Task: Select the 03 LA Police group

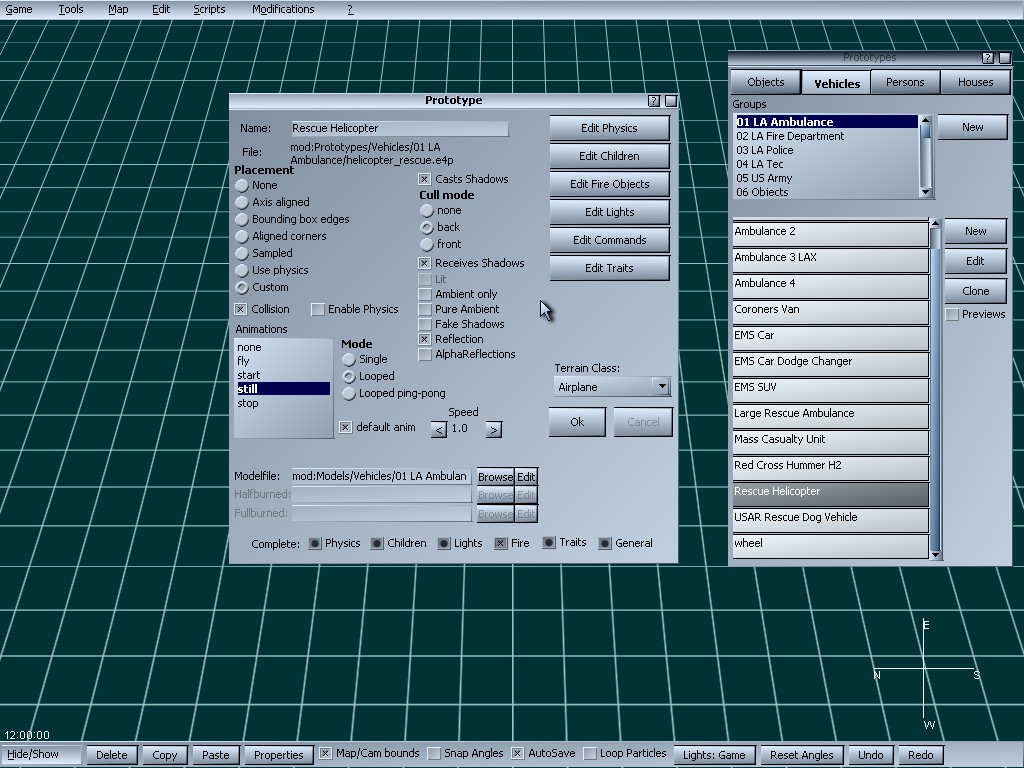Action: pos(826,150)
